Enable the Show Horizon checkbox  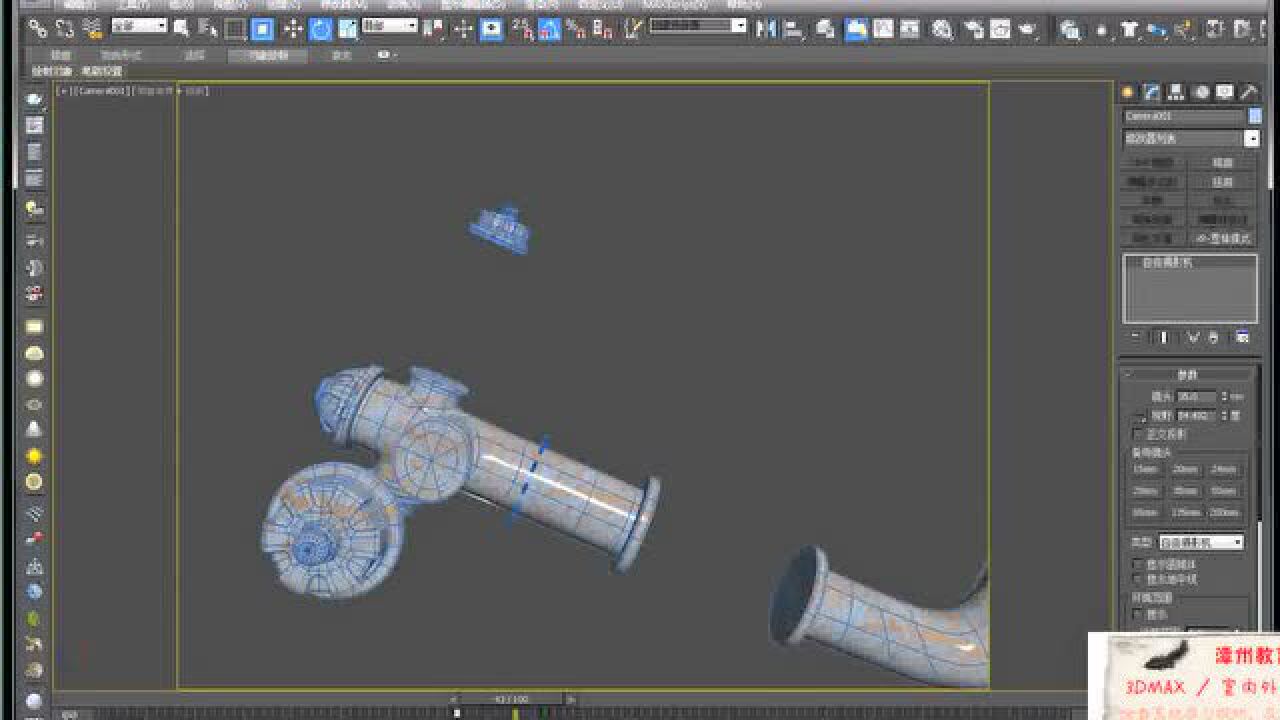(x=1137, y=579)
